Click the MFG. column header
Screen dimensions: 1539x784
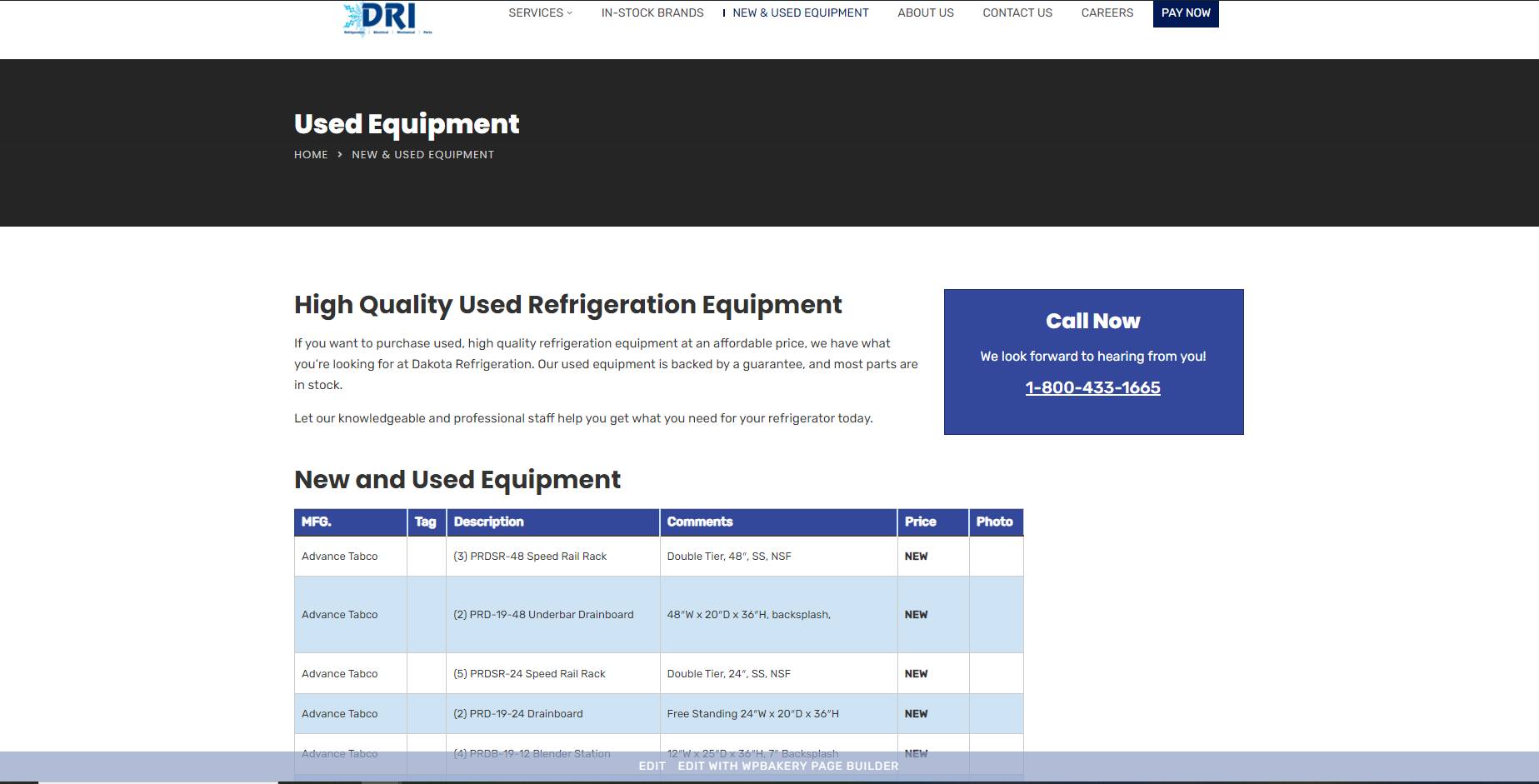(x=317, y=522)
